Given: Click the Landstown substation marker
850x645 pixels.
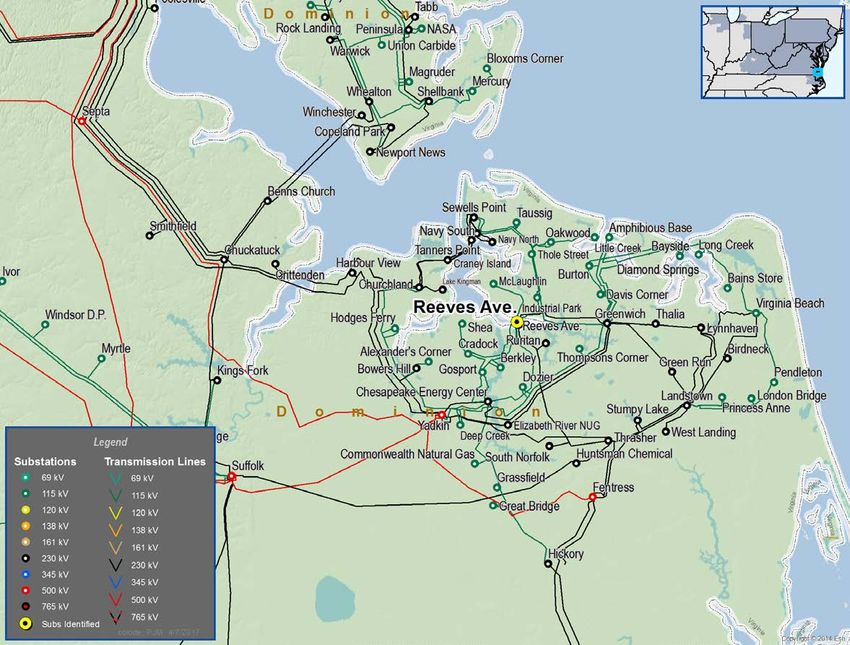Looking at the screenshot, I should pyautogui.click(x=687, y=405).
